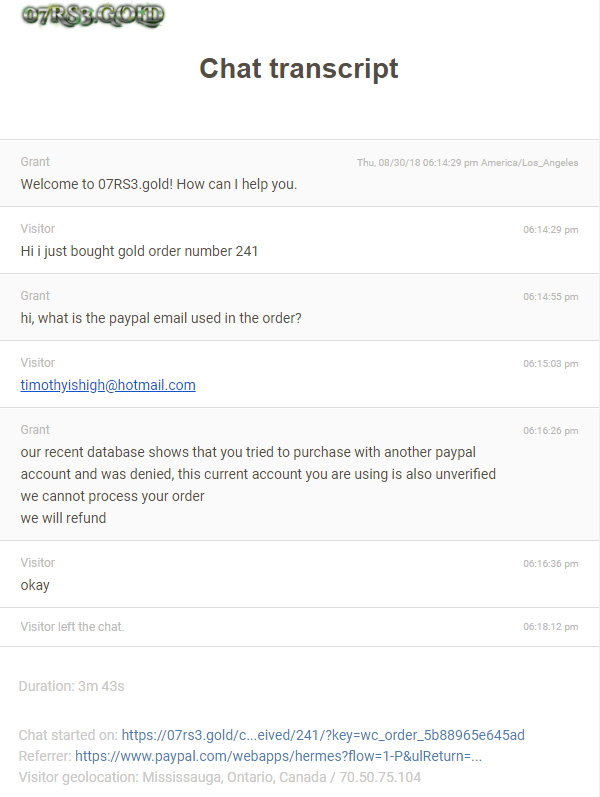Screen dimensions: 600x797
Task: Click the 06:16:26 pm timestamp
Action: pyautogui.click(x=551, y=431)
